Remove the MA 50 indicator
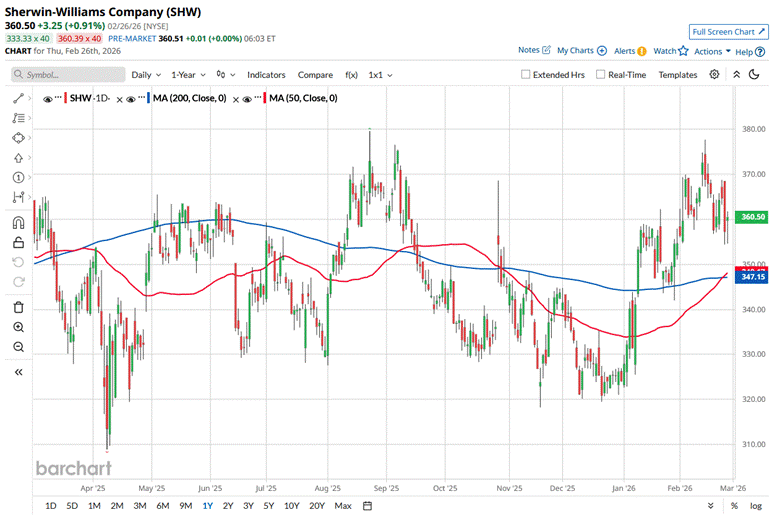Screen dimensions: 780x515 point(236,100)
